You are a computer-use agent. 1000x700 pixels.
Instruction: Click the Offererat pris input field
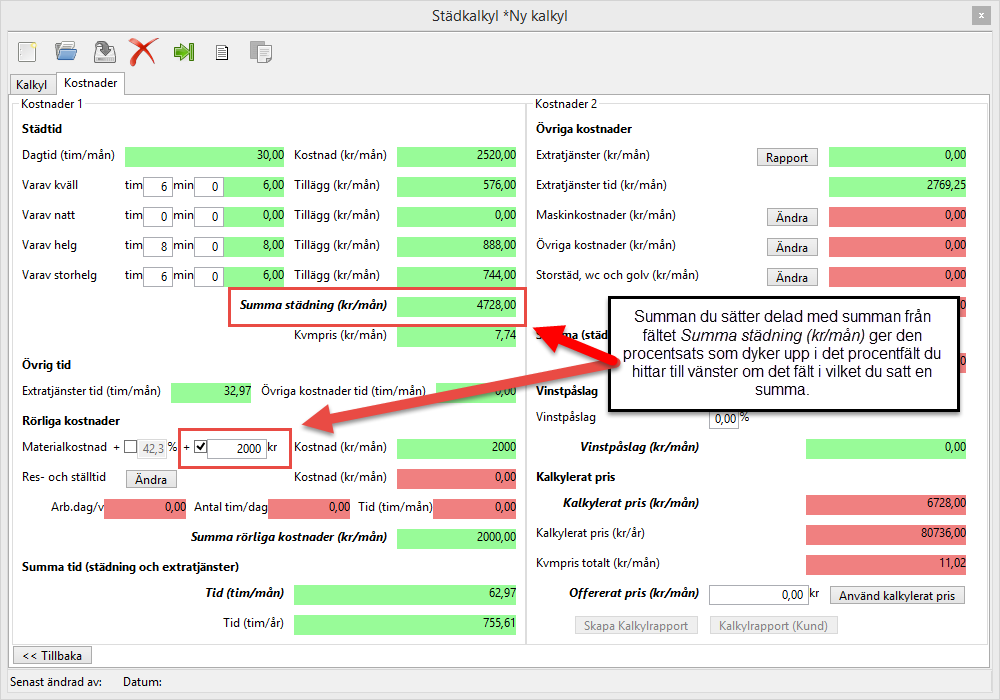757,595
